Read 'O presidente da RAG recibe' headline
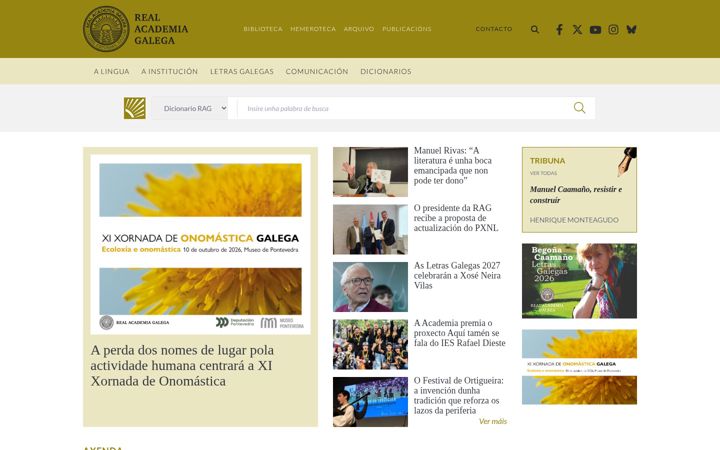720x450 pixels. [456, 218]
